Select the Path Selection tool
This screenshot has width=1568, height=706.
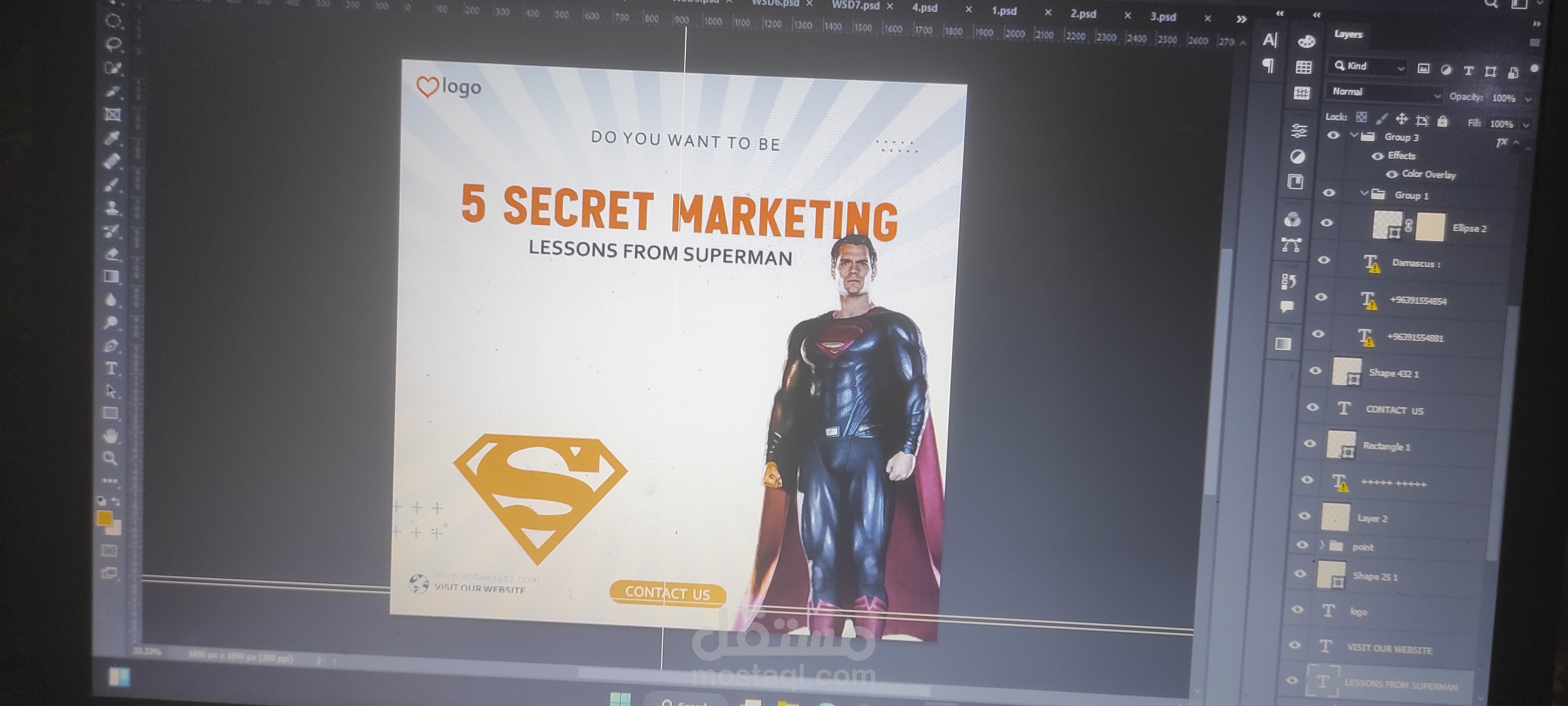pyautogui.click(x=111, y=391)
